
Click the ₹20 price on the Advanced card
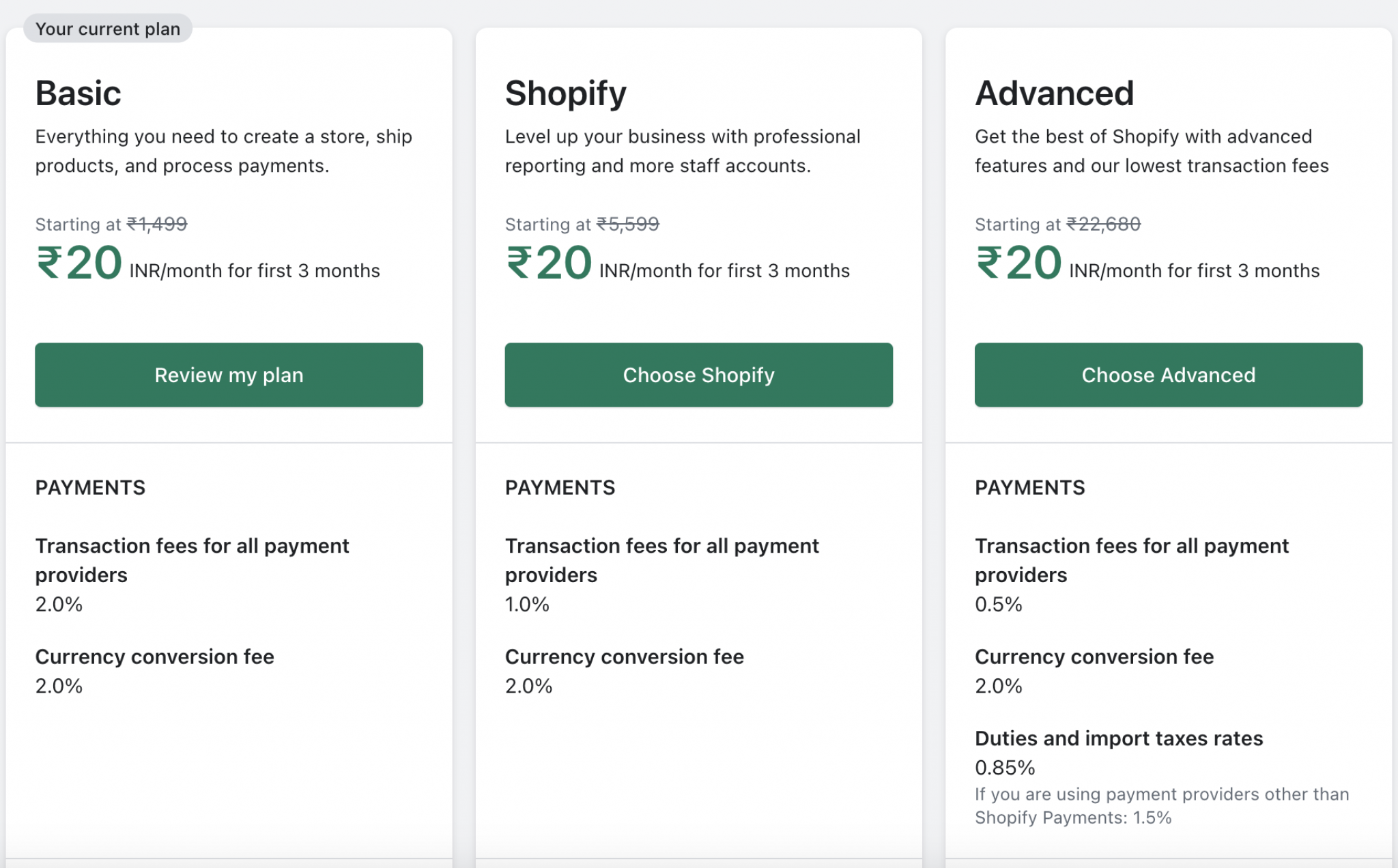1018,263
